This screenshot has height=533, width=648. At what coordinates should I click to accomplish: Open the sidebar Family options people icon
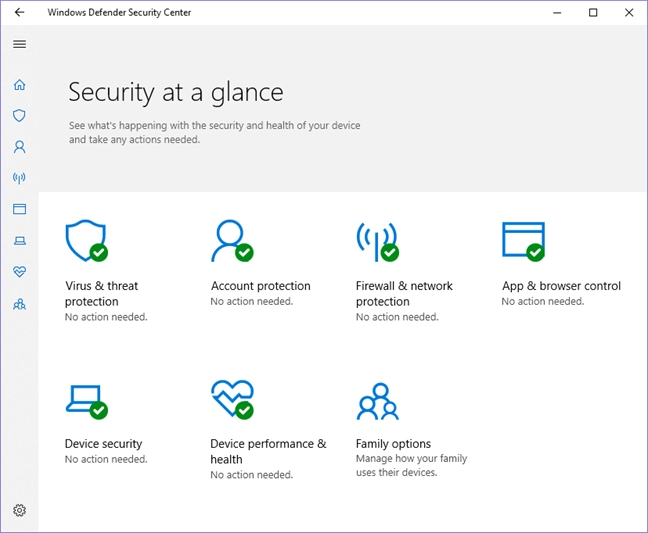point(19,305)
